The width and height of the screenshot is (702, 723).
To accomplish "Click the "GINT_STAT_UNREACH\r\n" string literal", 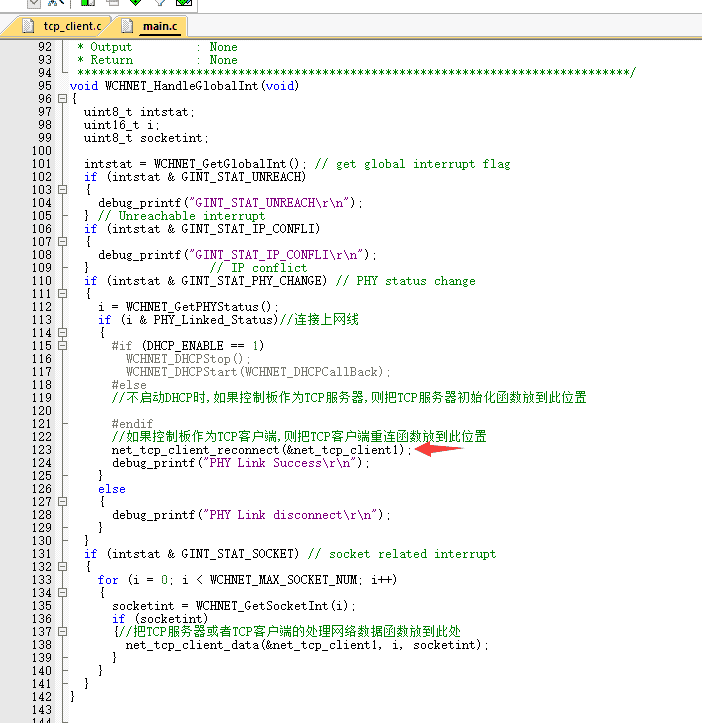I will pos(268,203).
